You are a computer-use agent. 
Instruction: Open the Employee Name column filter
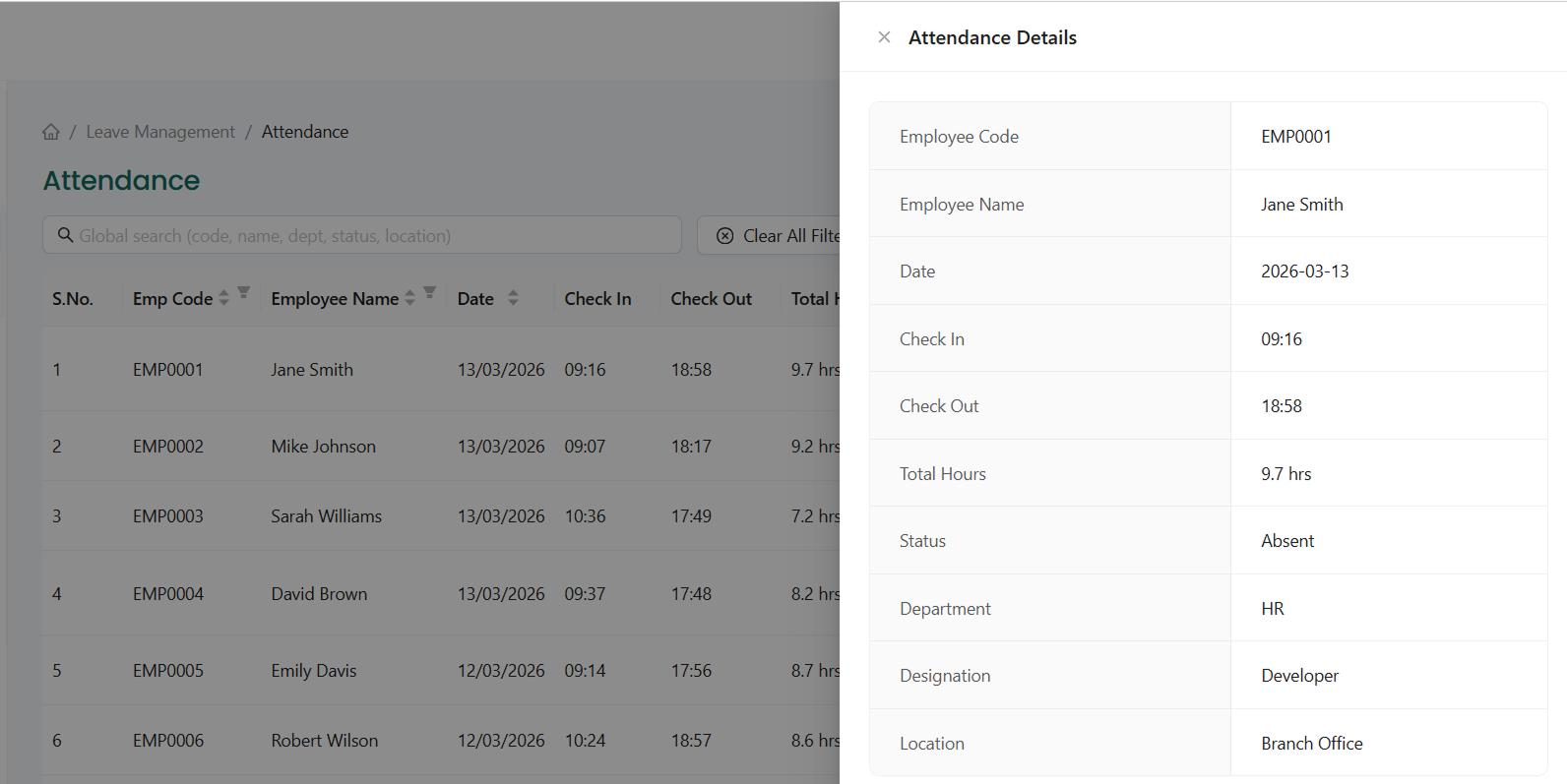430,292
